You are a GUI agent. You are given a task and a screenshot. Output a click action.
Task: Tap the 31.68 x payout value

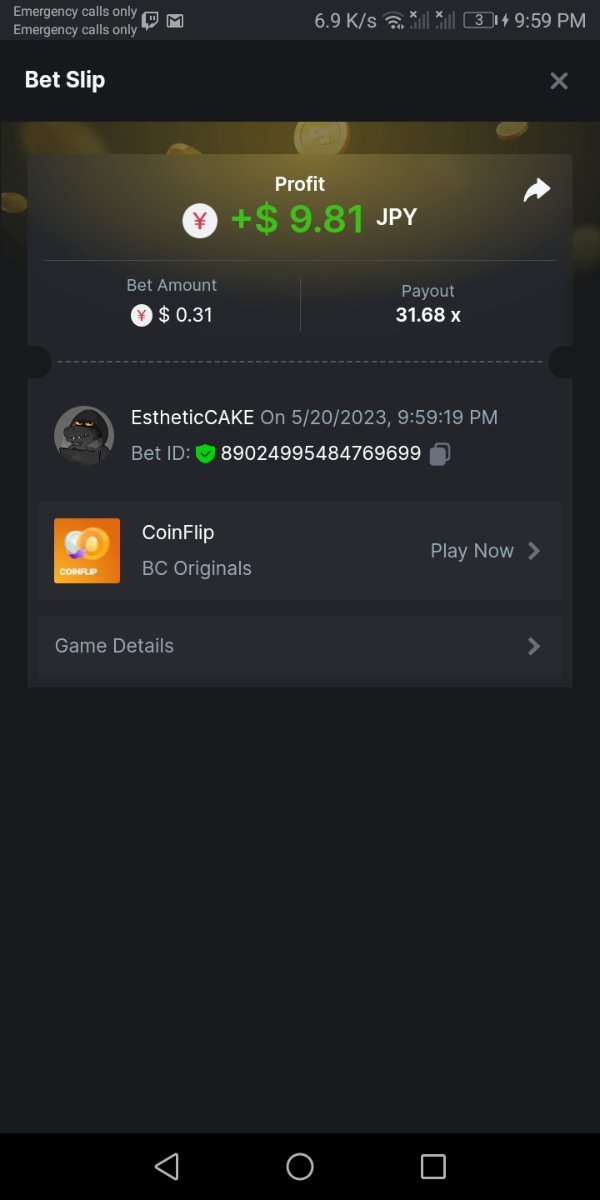pyautogui.click(x=428, y=315)
